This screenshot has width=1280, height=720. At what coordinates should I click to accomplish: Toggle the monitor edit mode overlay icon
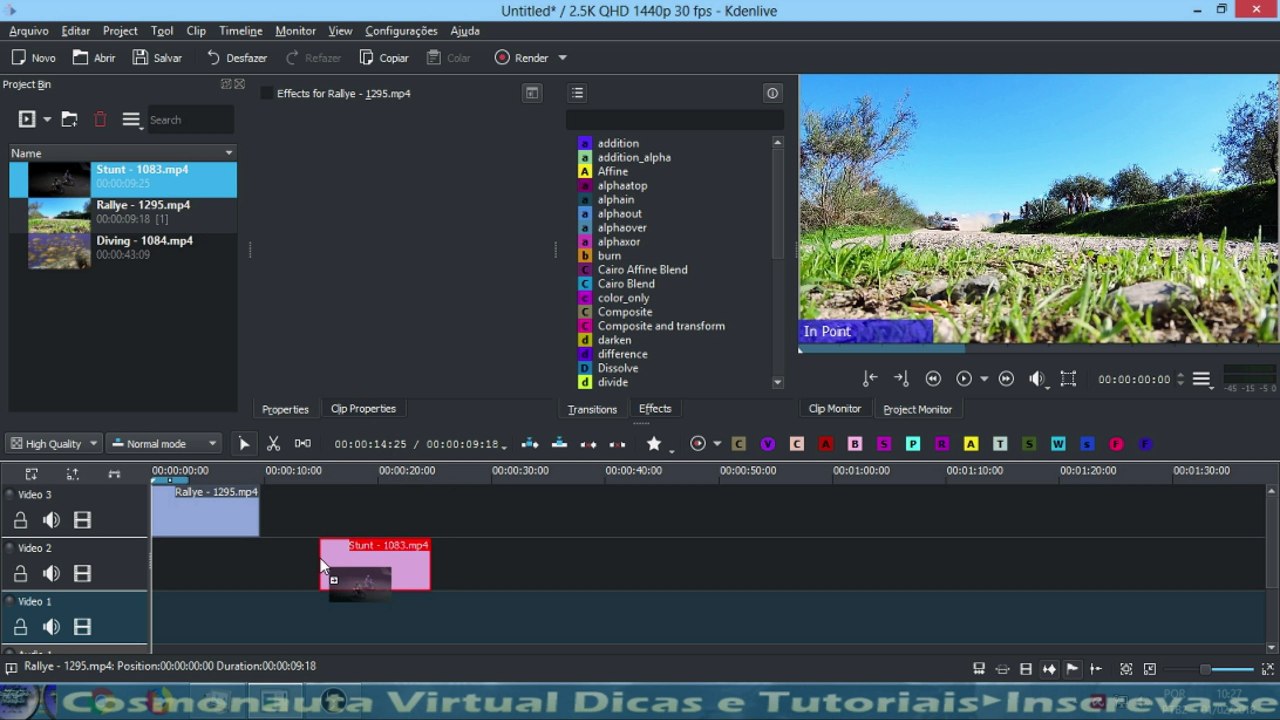(x=1068, y=379)
